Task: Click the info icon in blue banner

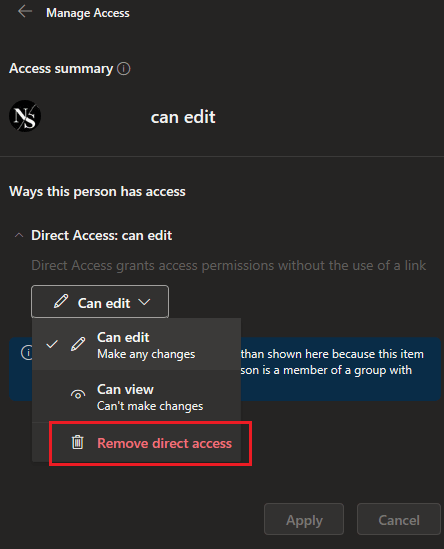Action: tap(27, 353)
